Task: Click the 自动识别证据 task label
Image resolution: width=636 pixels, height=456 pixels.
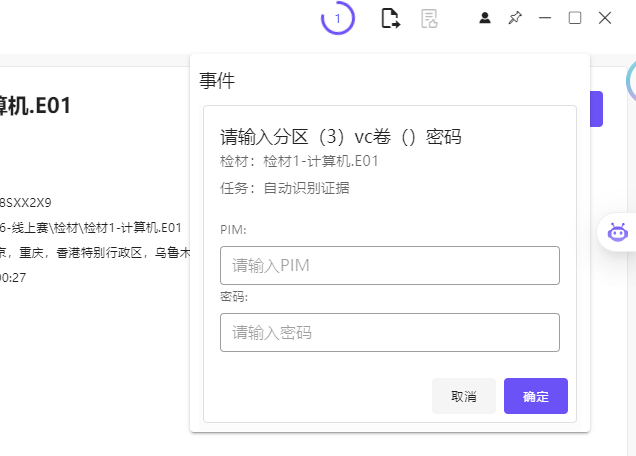Action: coord(306,188)
